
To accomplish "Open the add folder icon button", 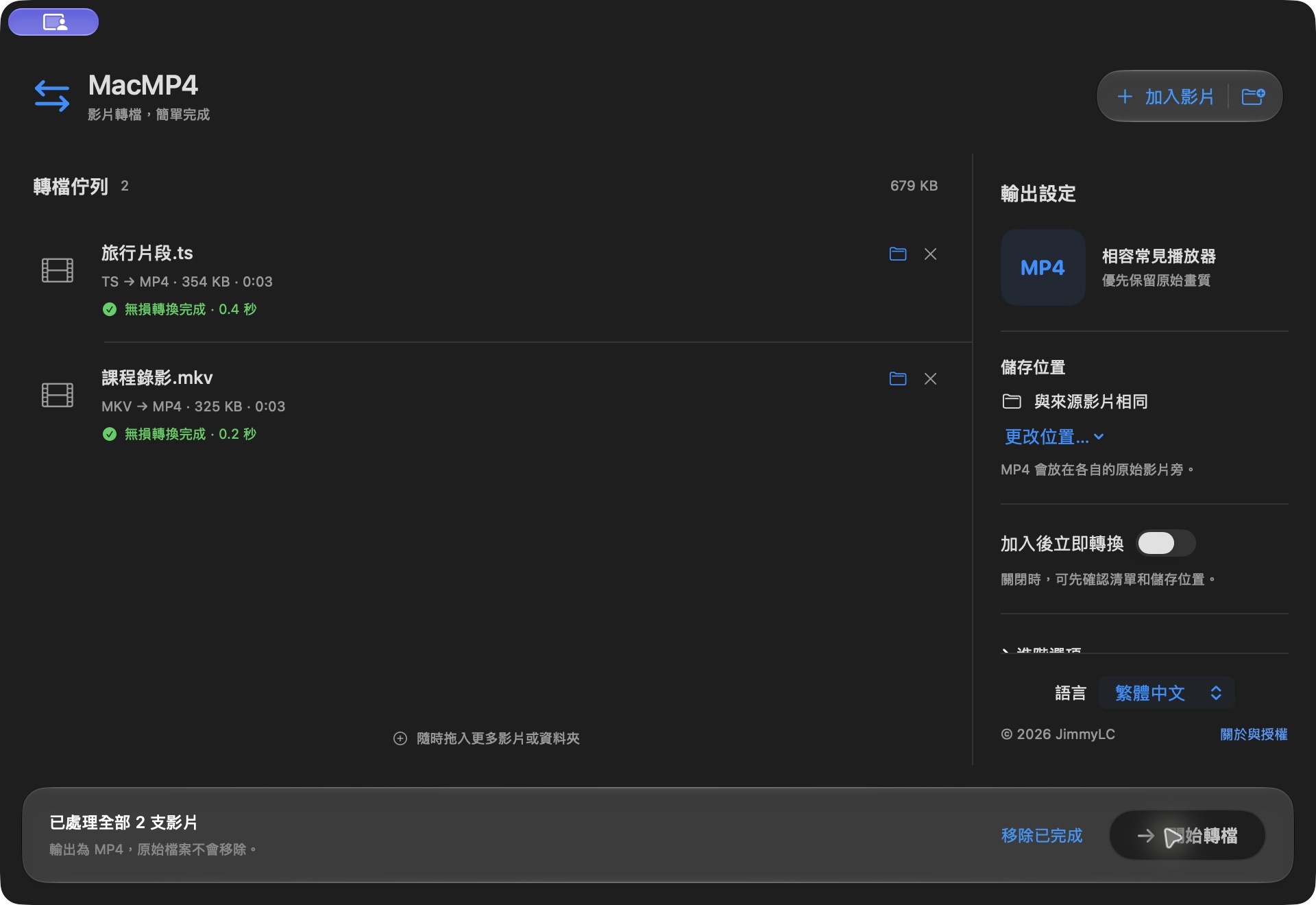I will point(1254,97).
